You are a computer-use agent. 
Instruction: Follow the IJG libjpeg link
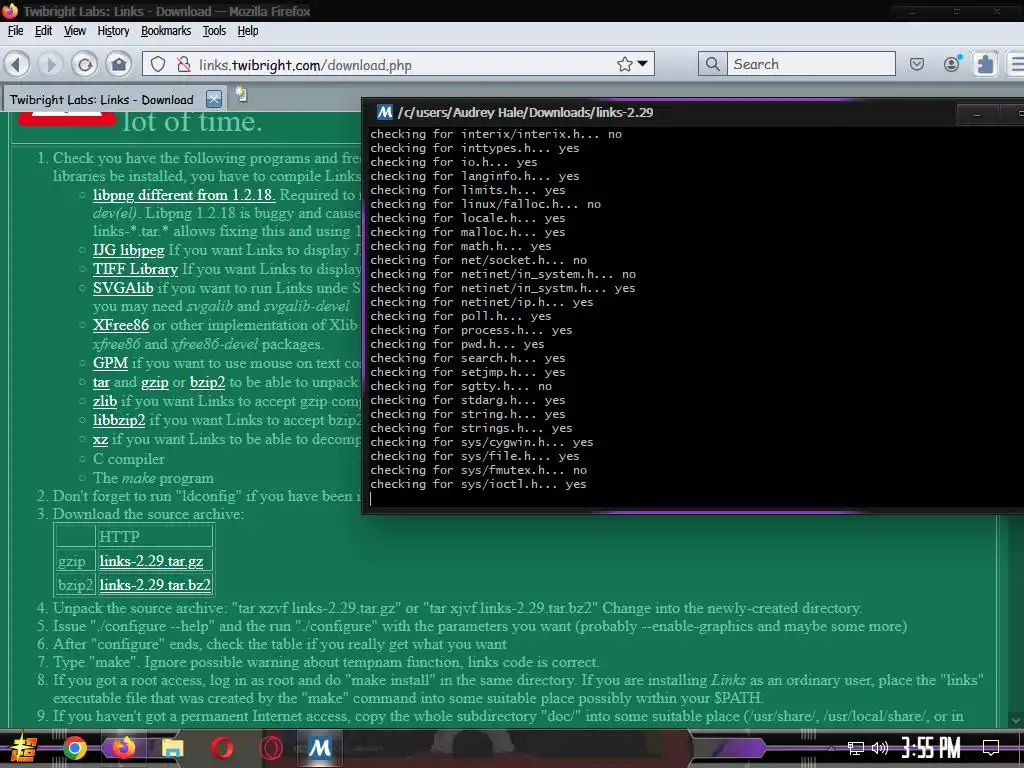click(129, 250)
